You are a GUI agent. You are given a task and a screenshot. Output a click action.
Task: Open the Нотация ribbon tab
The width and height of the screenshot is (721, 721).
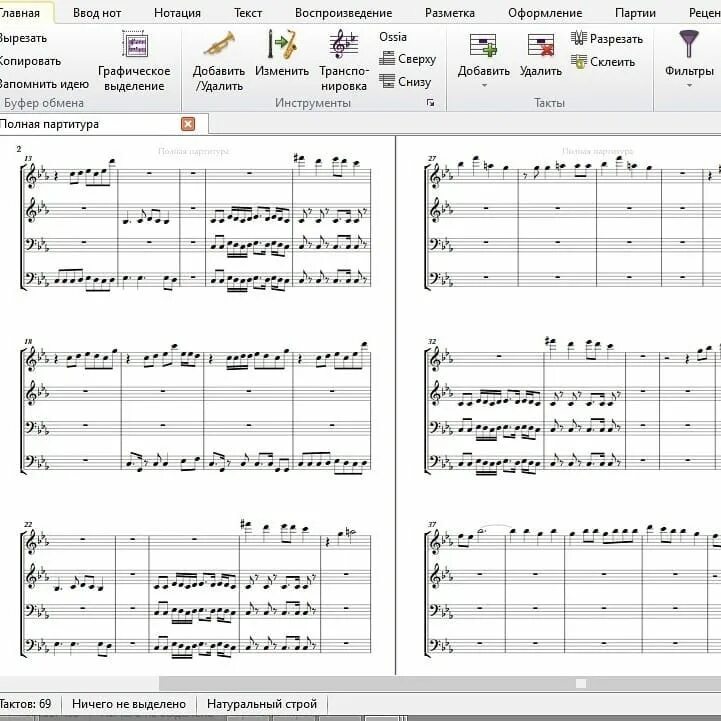[177, 13]
